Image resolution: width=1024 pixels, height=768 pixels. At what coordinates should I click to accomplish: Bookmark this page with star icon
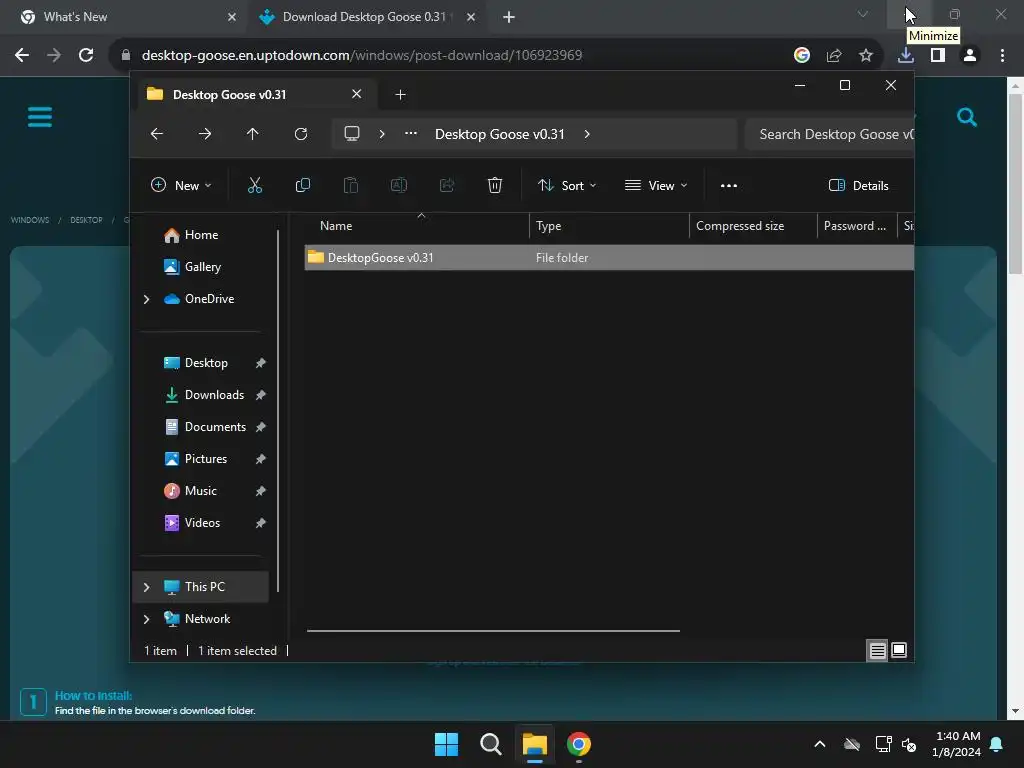pos(866,55)
